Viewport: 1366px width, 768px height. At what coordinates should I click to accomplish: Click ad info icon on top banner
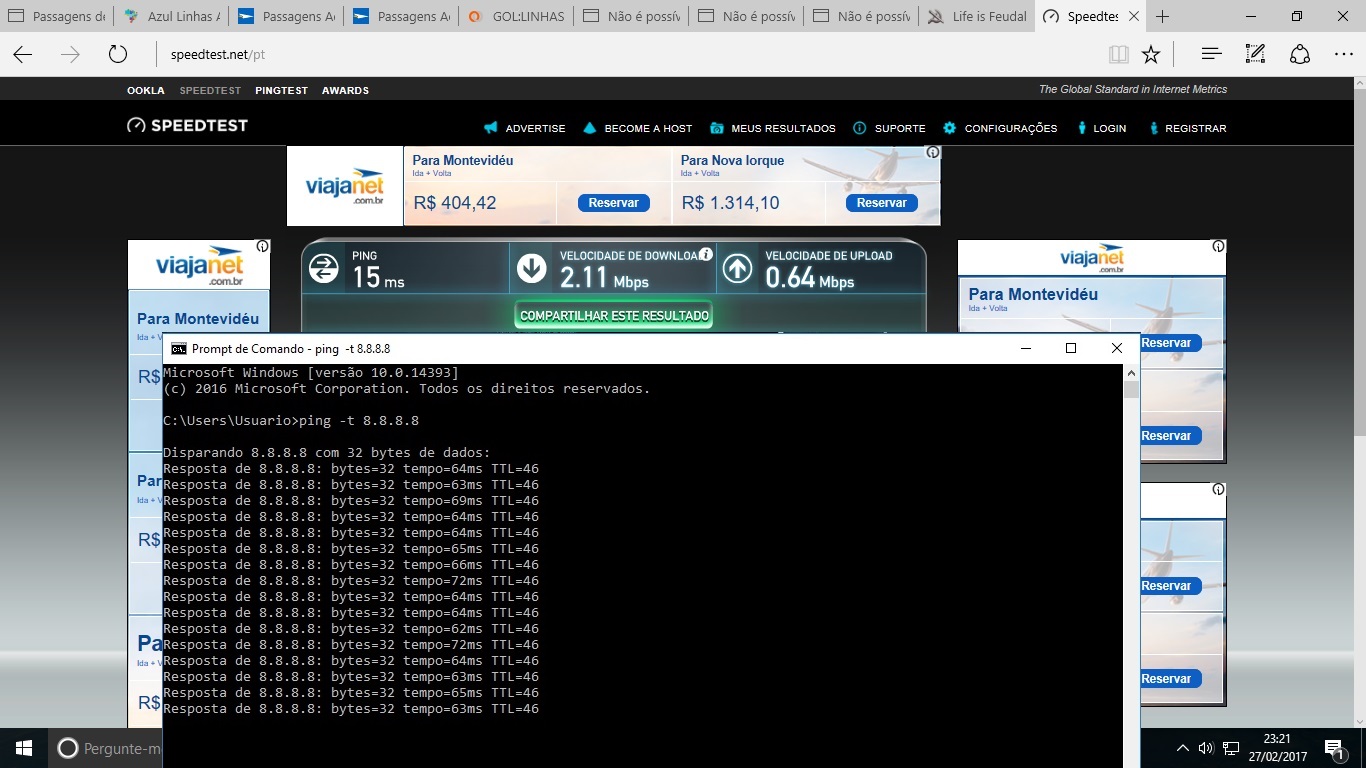(932, 153)
